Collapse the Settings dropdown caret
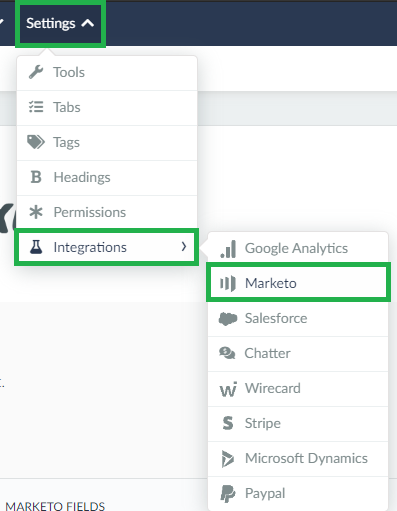The width and height of the screenshot is (397, 511). point(88,23)
